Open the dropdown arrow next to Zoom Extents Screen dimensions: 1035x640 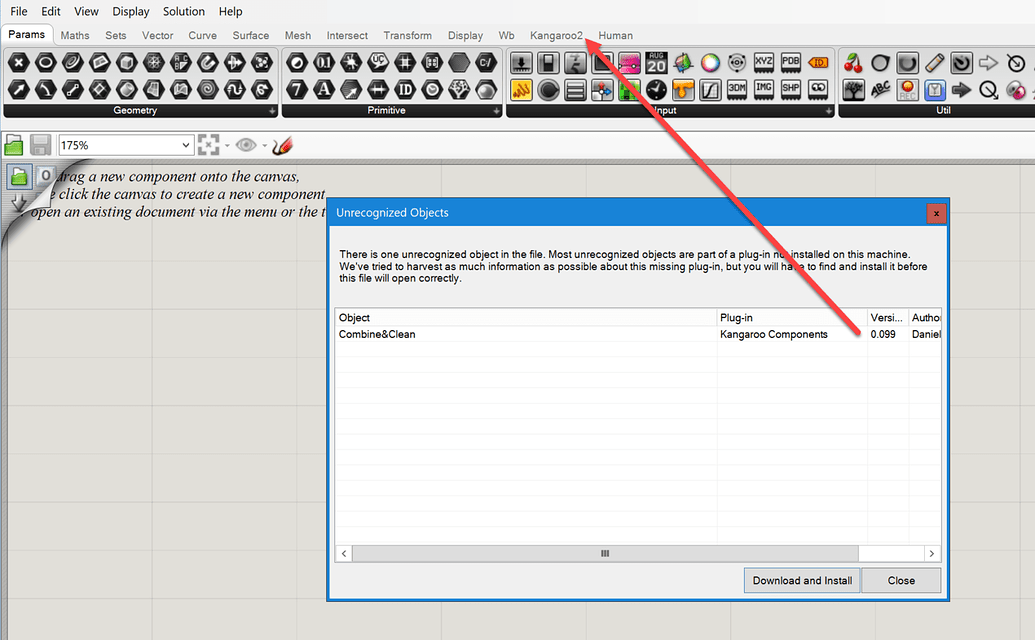(227, 145)
